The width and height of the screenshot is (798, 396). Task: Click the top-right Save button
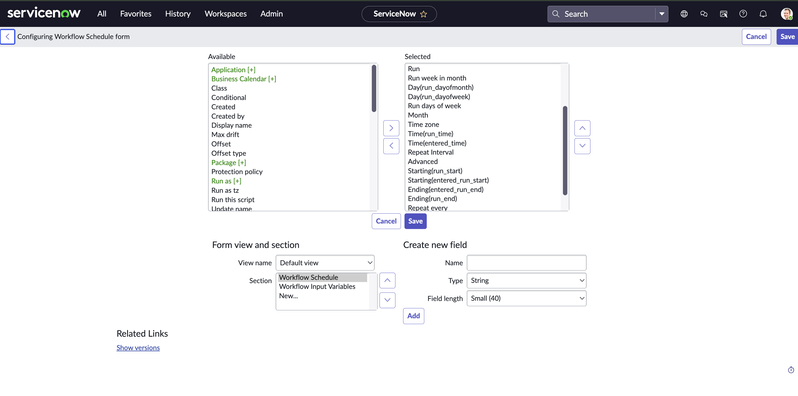pyautogui.click(x=787, y=37)
